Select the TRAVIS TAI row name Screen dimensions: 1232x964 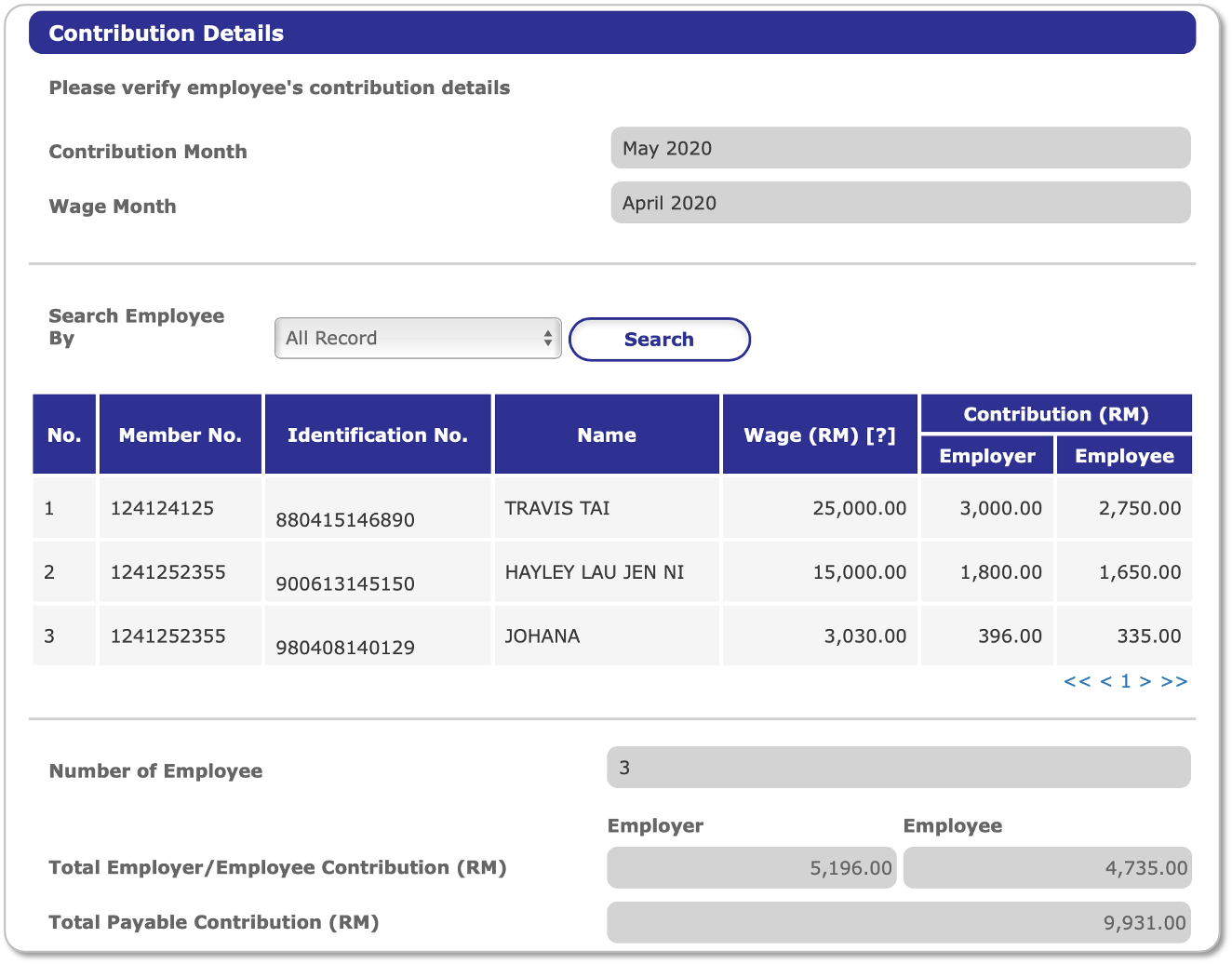[557, 508]
